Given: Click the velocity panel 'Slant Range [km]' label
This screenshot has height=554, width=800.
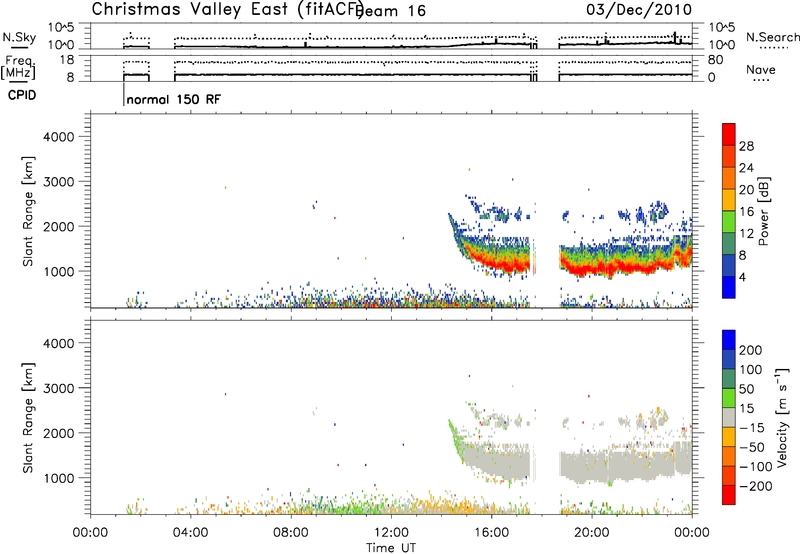Looking at the screenshot, I should pos(28,418).
